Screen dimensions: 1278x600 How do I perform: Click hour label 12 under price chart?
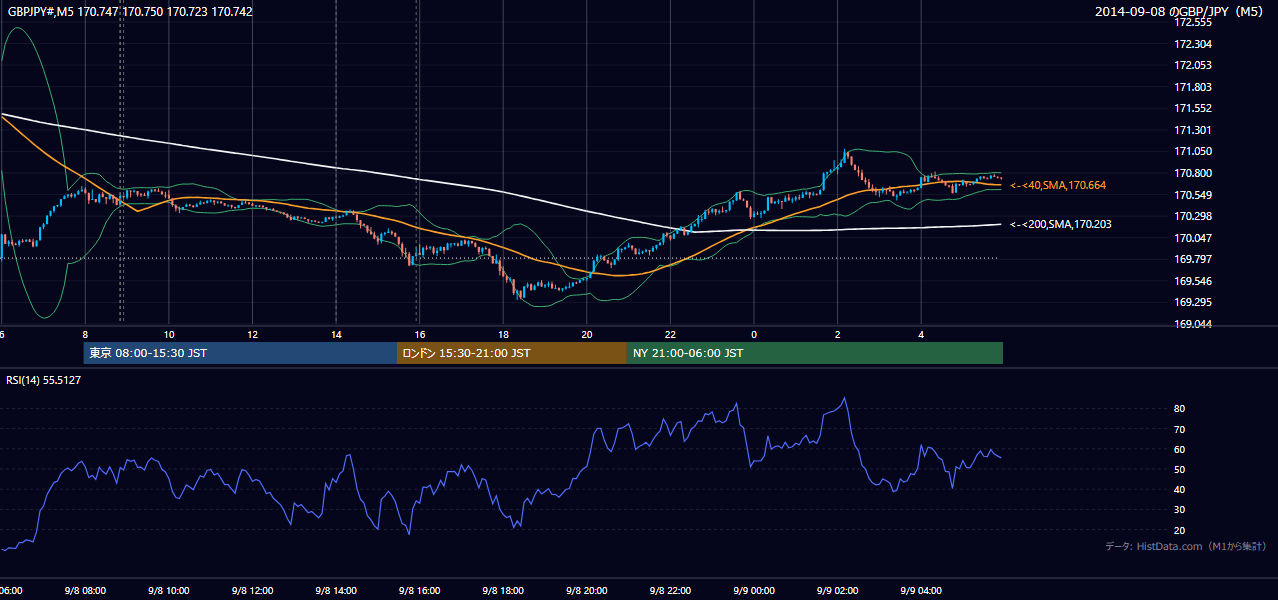pyautogui.click(x=253, y=334)
